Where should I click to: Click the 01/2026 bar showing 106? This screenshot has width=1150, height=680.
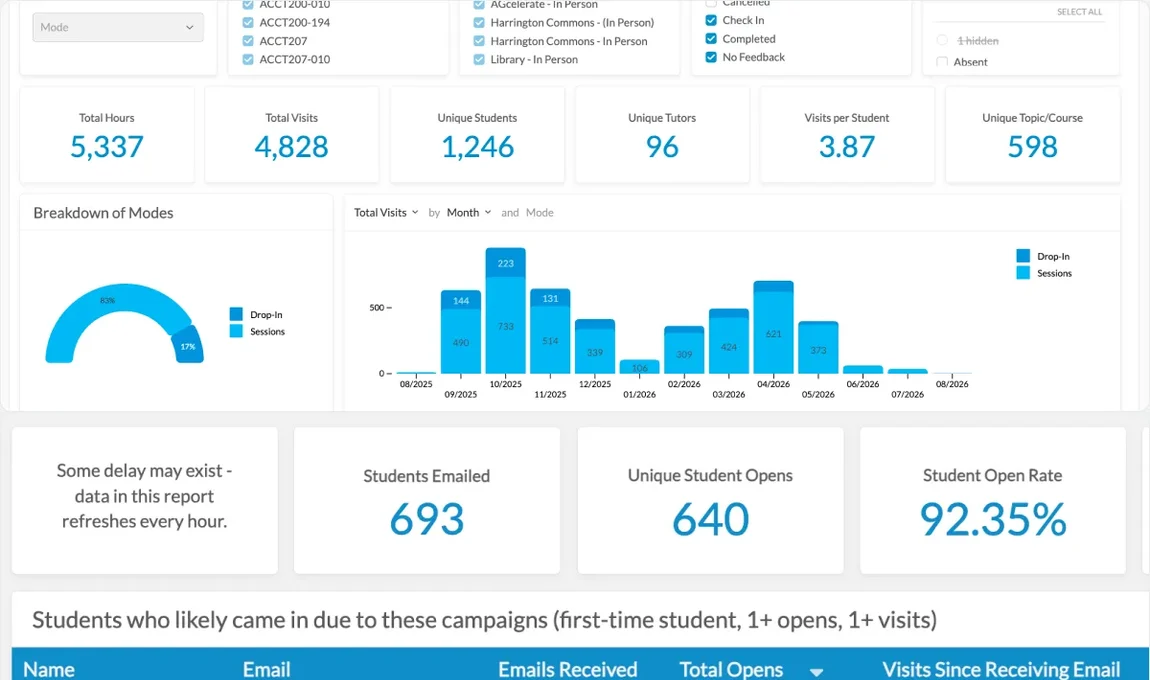click(640, 367)
